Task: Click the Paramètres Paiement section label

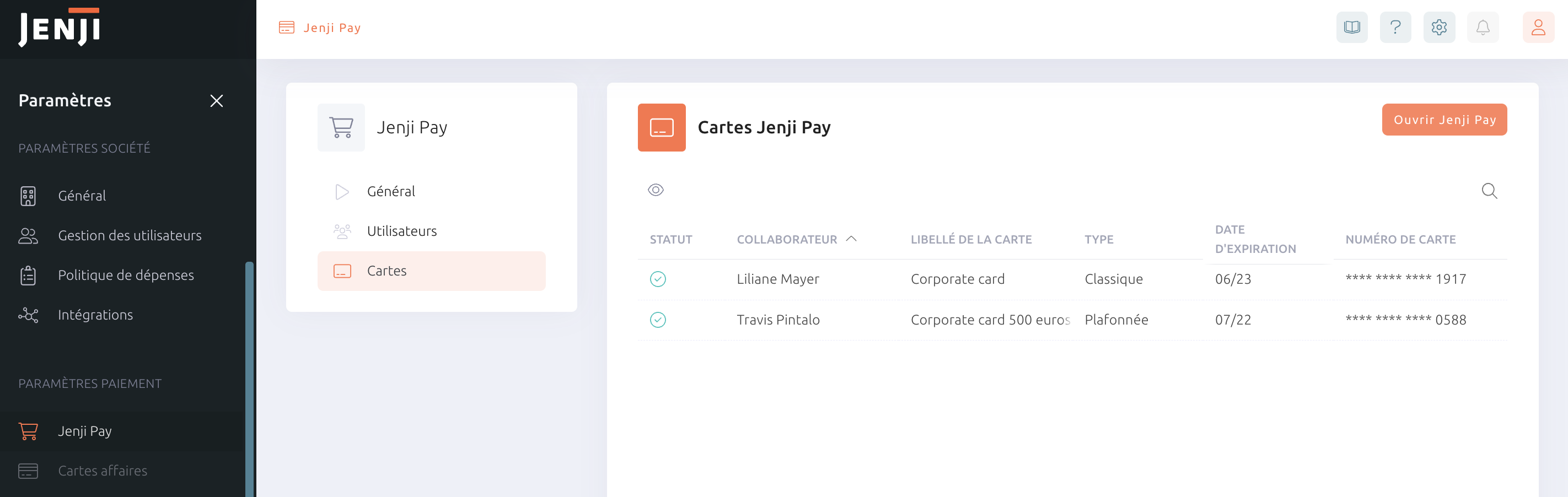Action: click(x=89, y=384)
